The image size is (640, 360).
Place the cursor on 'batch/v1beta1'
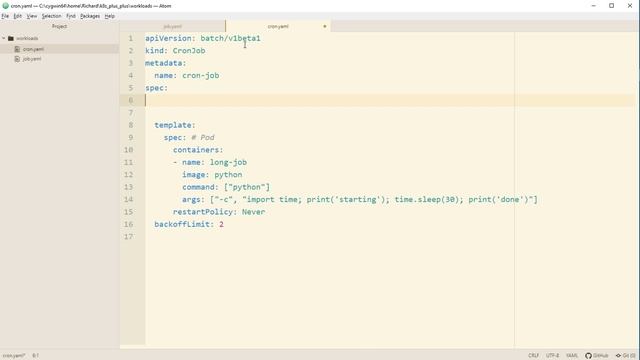click(x=230, y=38)
